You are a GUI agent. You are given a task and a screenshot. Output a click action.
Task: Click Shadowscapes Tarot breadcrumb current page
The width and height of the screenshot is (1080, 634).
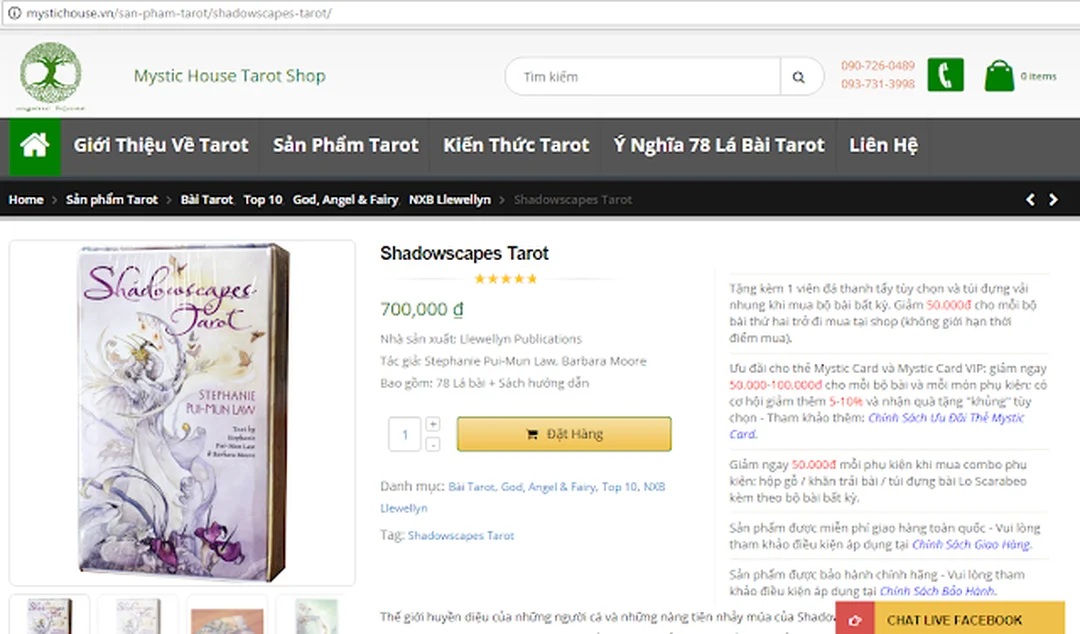572,200
